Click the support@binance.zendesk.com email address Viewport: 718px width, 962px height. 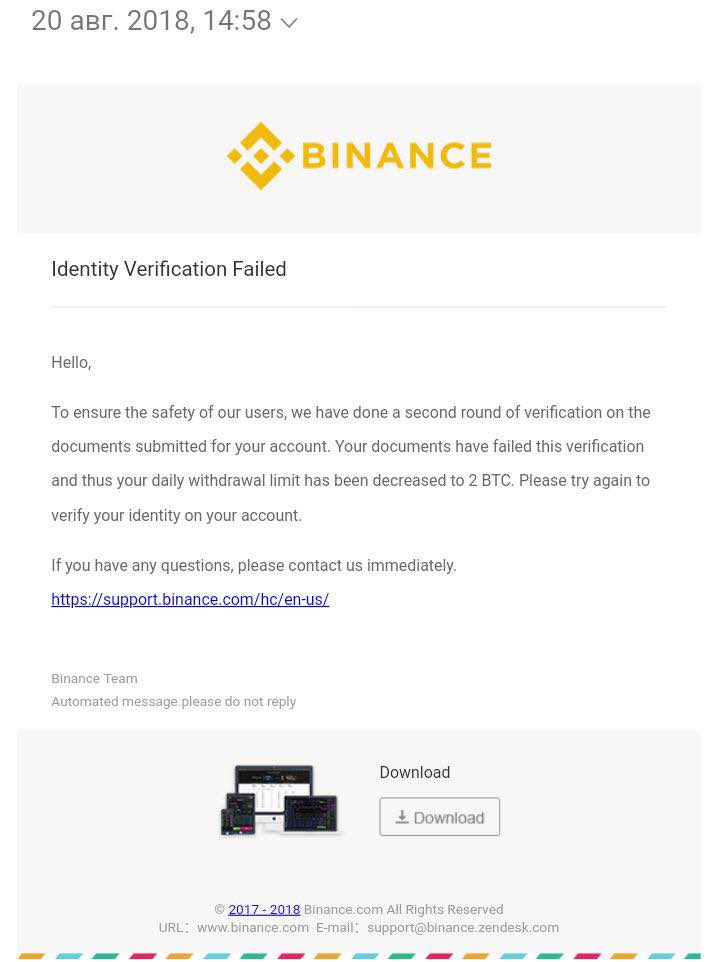tap(463, 928)
